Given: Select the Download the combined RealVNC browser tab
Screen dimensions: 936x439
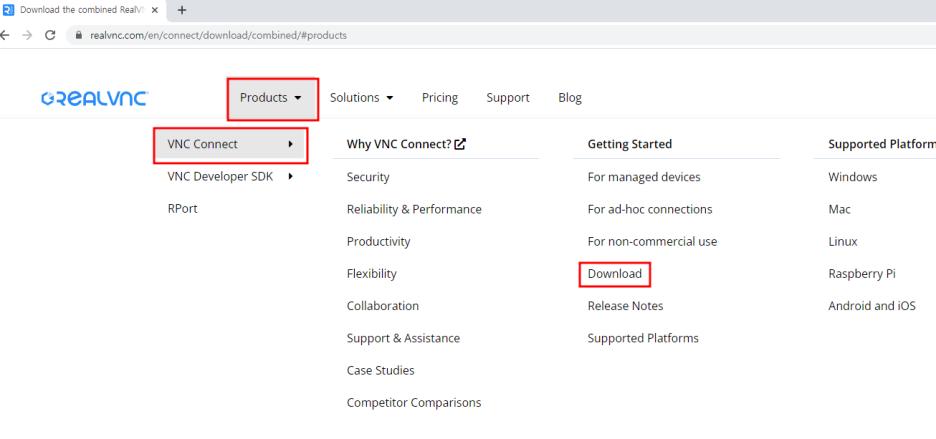Looking at the screenshot, I should click(82, 10).
